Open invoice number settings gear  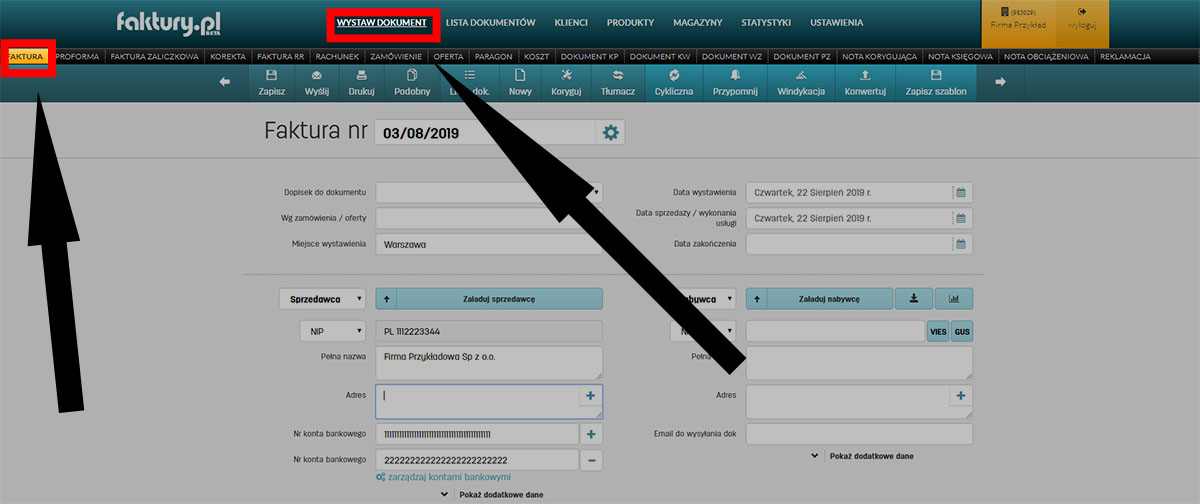click(610, 133)
